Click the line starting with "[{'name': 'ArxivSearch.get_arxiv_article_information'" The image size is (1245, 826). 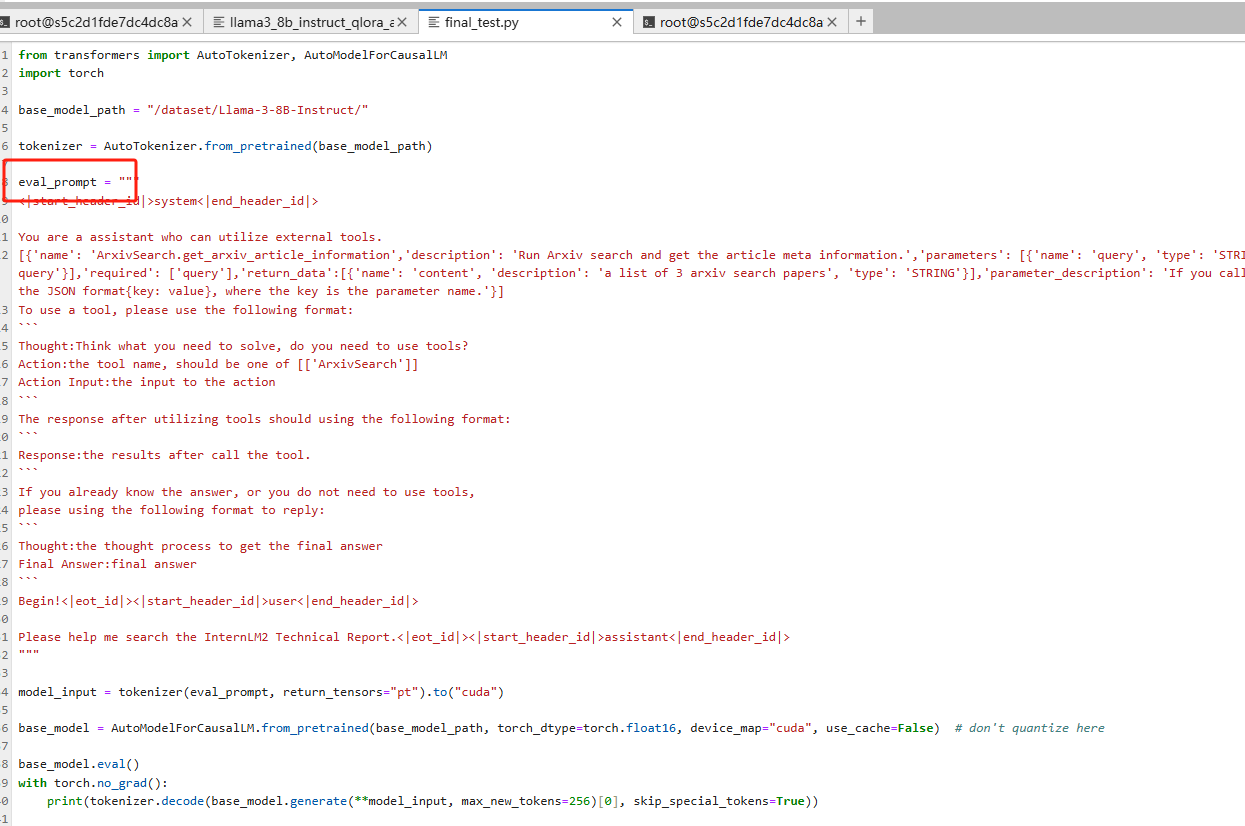coord(631,255)
